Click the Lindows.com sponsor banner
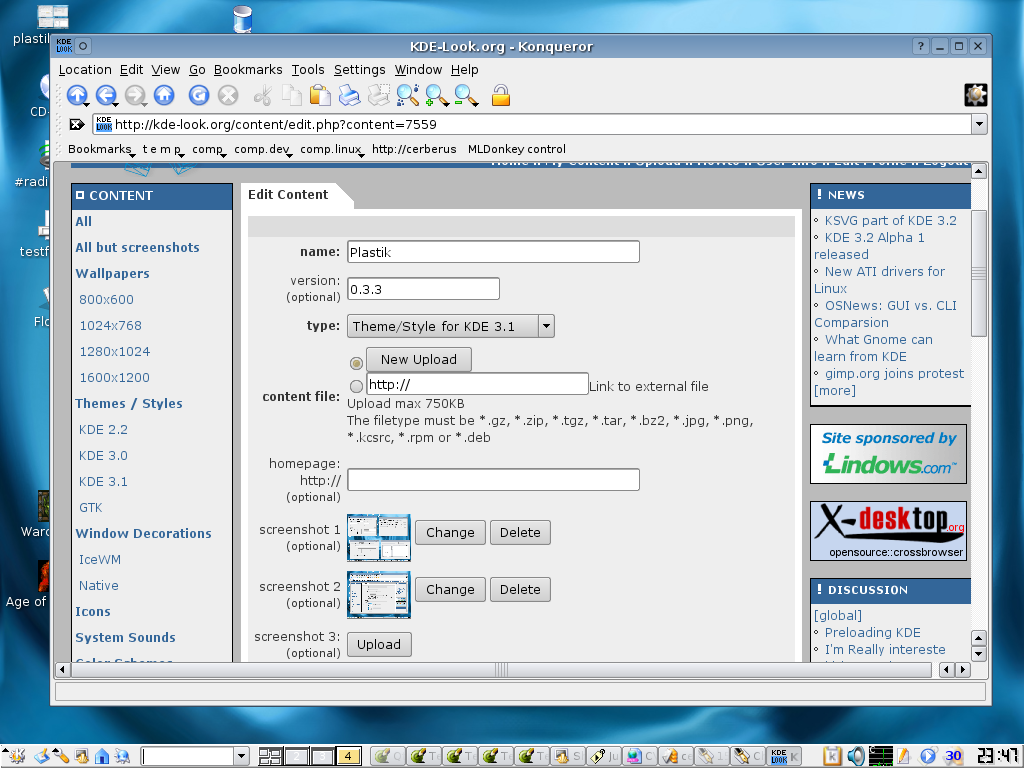Image resolution: width=1024 pixels, height=768 pixels. pos(888,454)
